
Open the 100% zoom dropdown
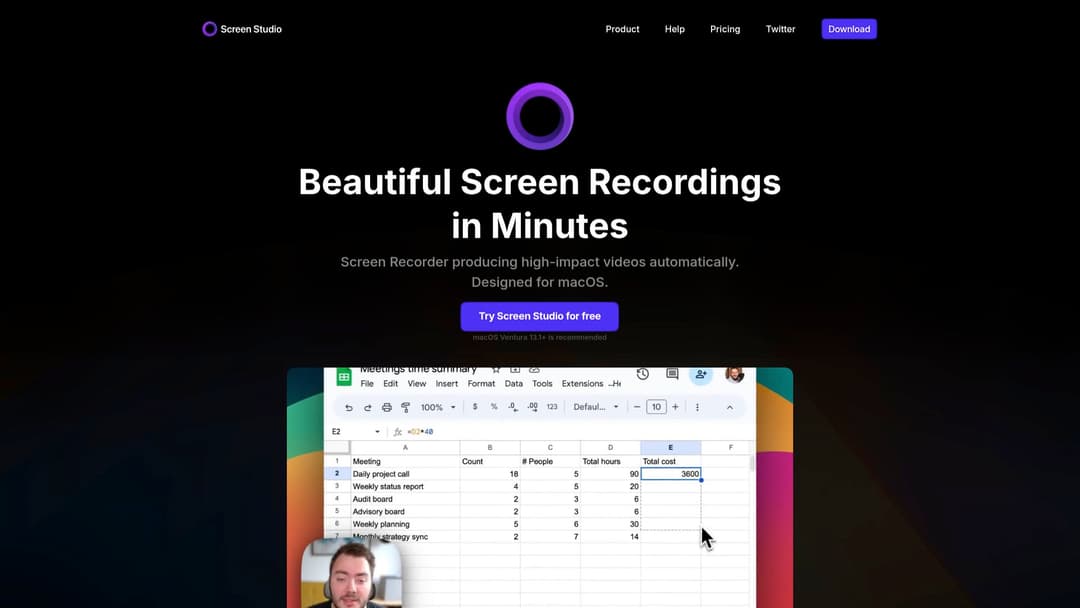[x=438, y=407]
